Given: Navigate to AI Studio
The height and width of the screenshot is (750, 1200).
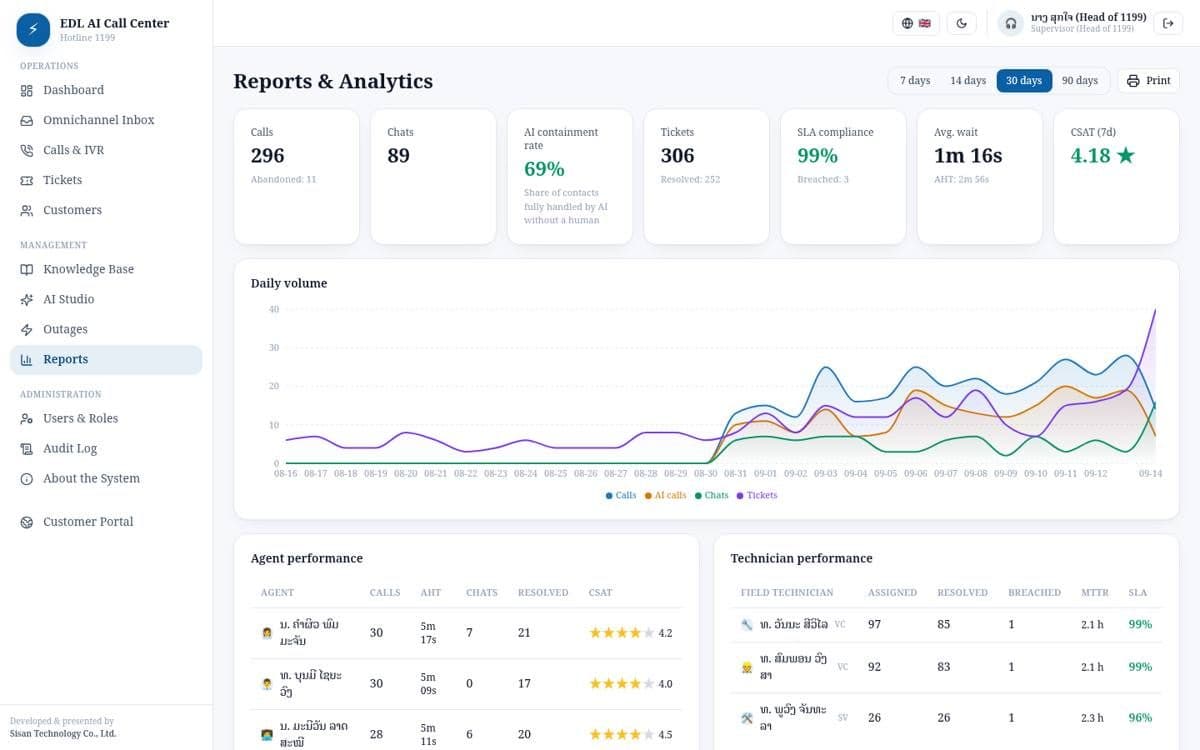Looking at the screenshot, I should point(106,299).
